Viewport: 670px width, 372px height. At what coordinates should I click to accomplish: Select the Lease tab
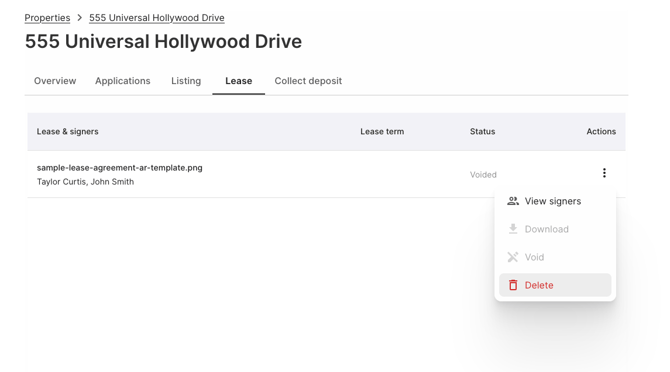pyautogui.click(x=238, y=81)
